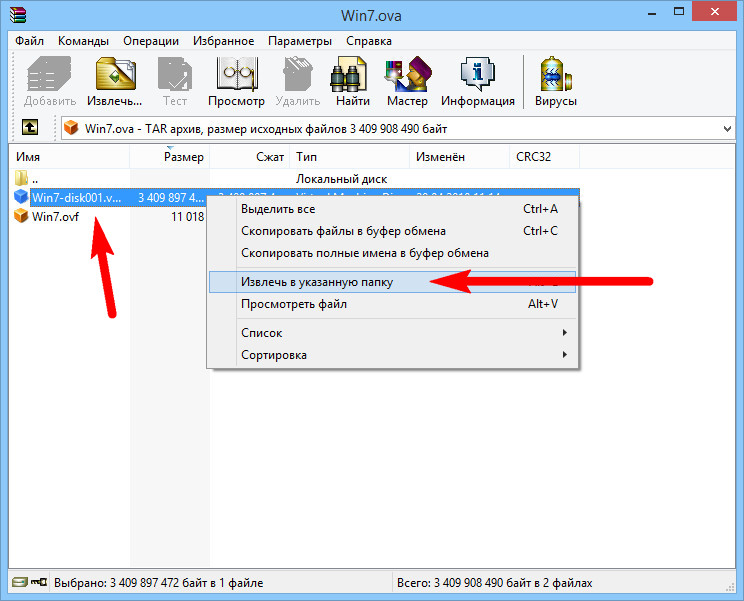
Task: Select the Win7.ovf file name
Action: click(55, 217)
